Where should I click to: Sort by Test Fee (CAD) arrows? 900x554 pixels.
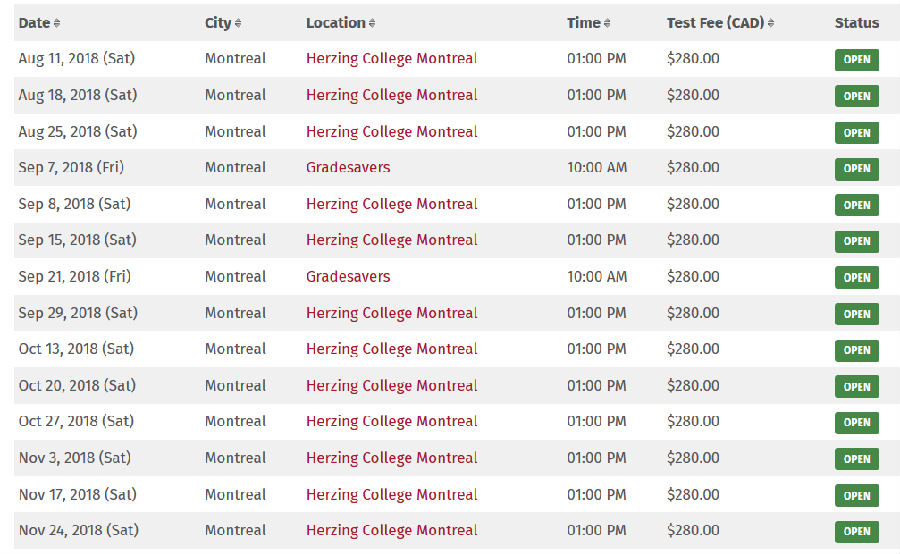(771, 23)
